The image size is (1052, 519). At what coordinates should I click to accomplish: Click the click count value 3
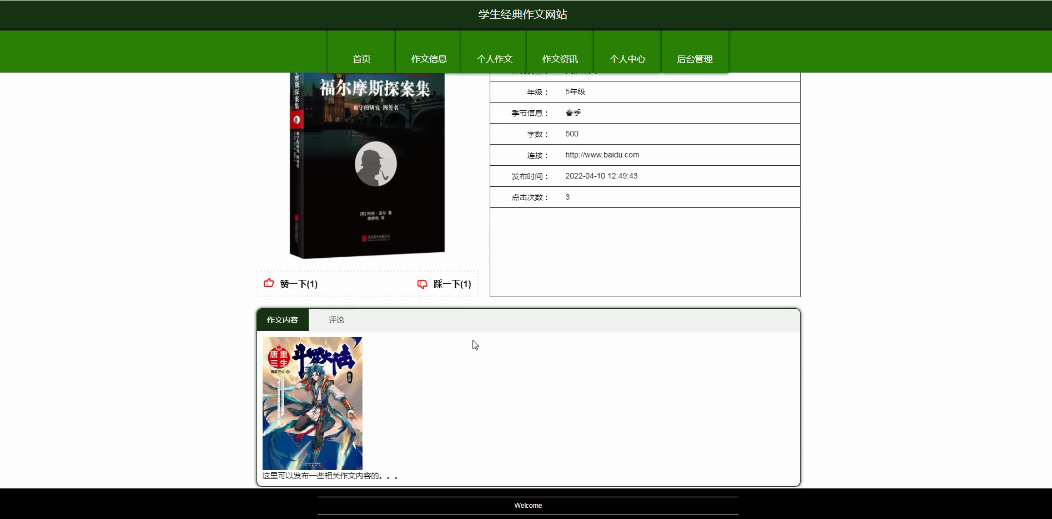(568, 197)
